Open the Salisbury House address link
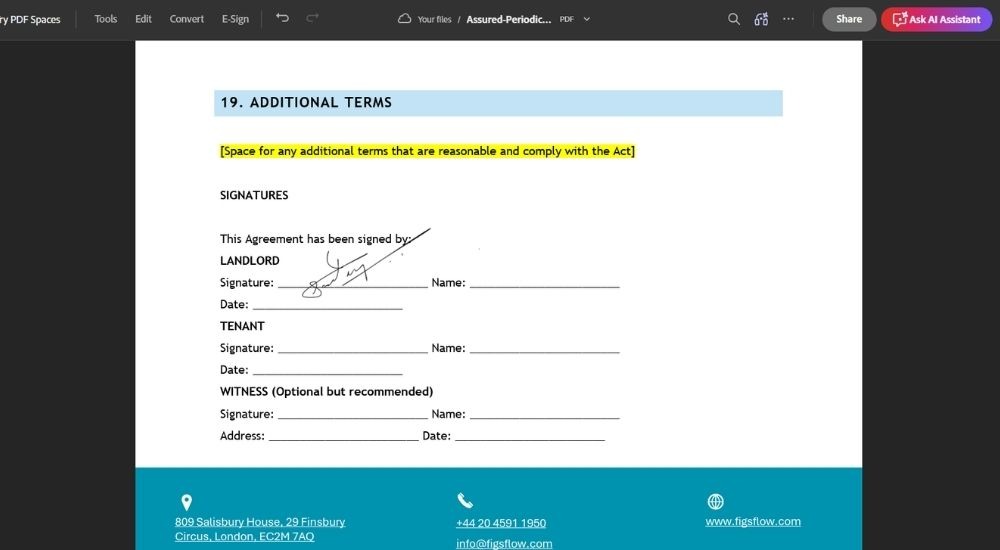The image size is (1000, 550). point(260,529)
